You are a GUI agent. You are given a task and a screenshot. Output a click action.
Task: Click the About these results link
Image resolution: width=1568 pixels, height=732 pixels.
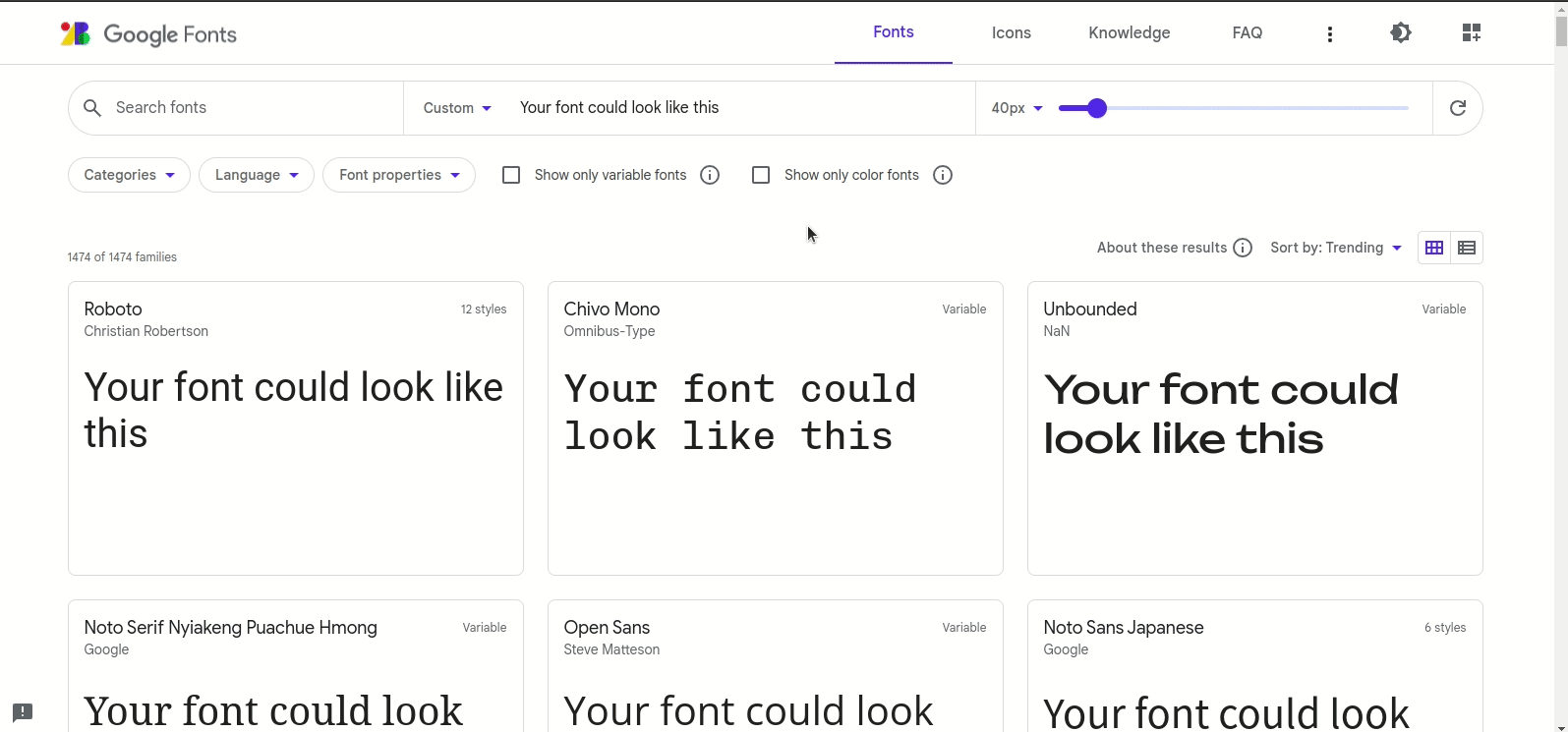click(1162, 248)
